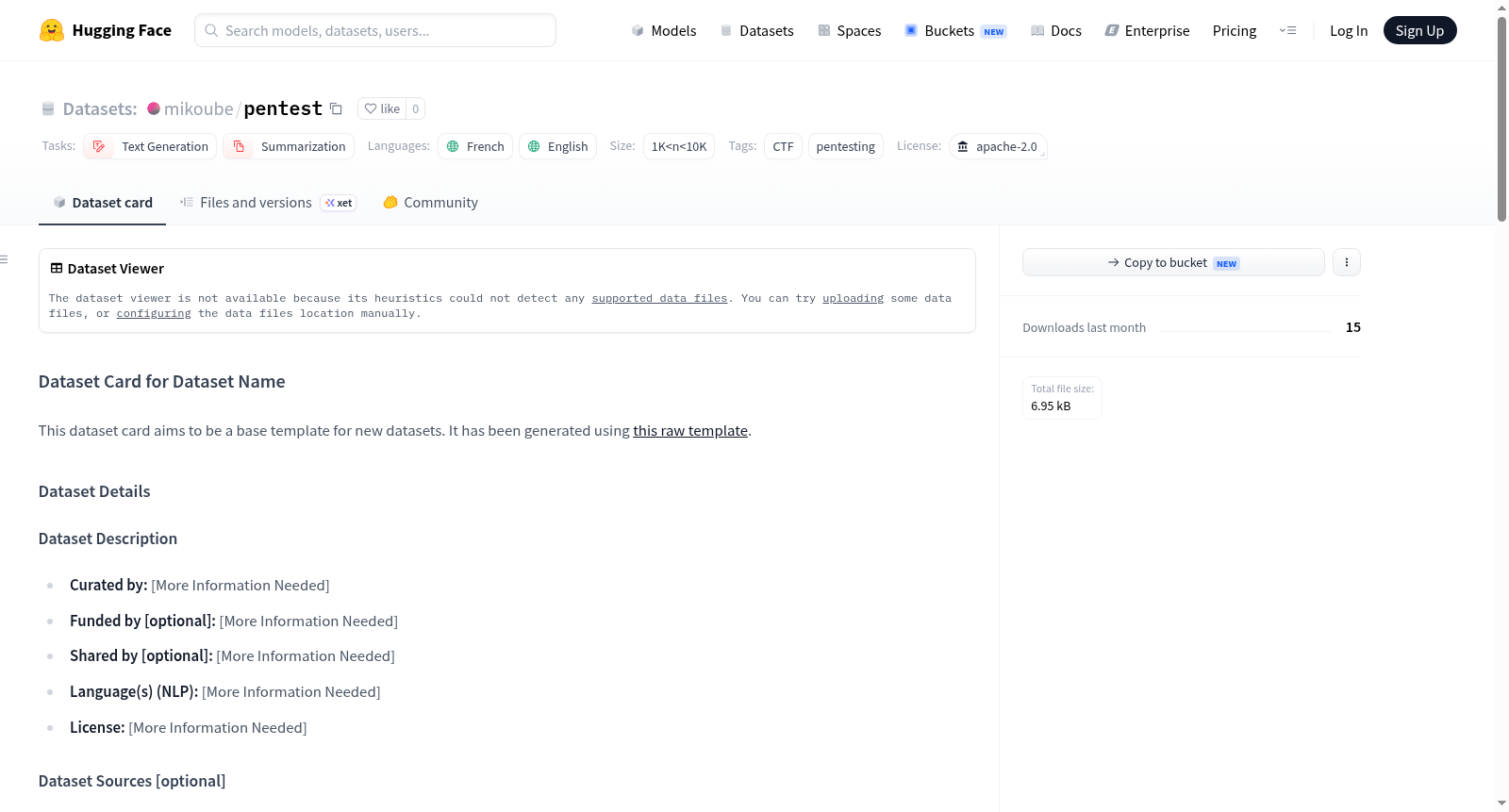1509x812 pixels.
Task: Filter by English language tag
Action: pyautogui.click(x=557, y=146)
